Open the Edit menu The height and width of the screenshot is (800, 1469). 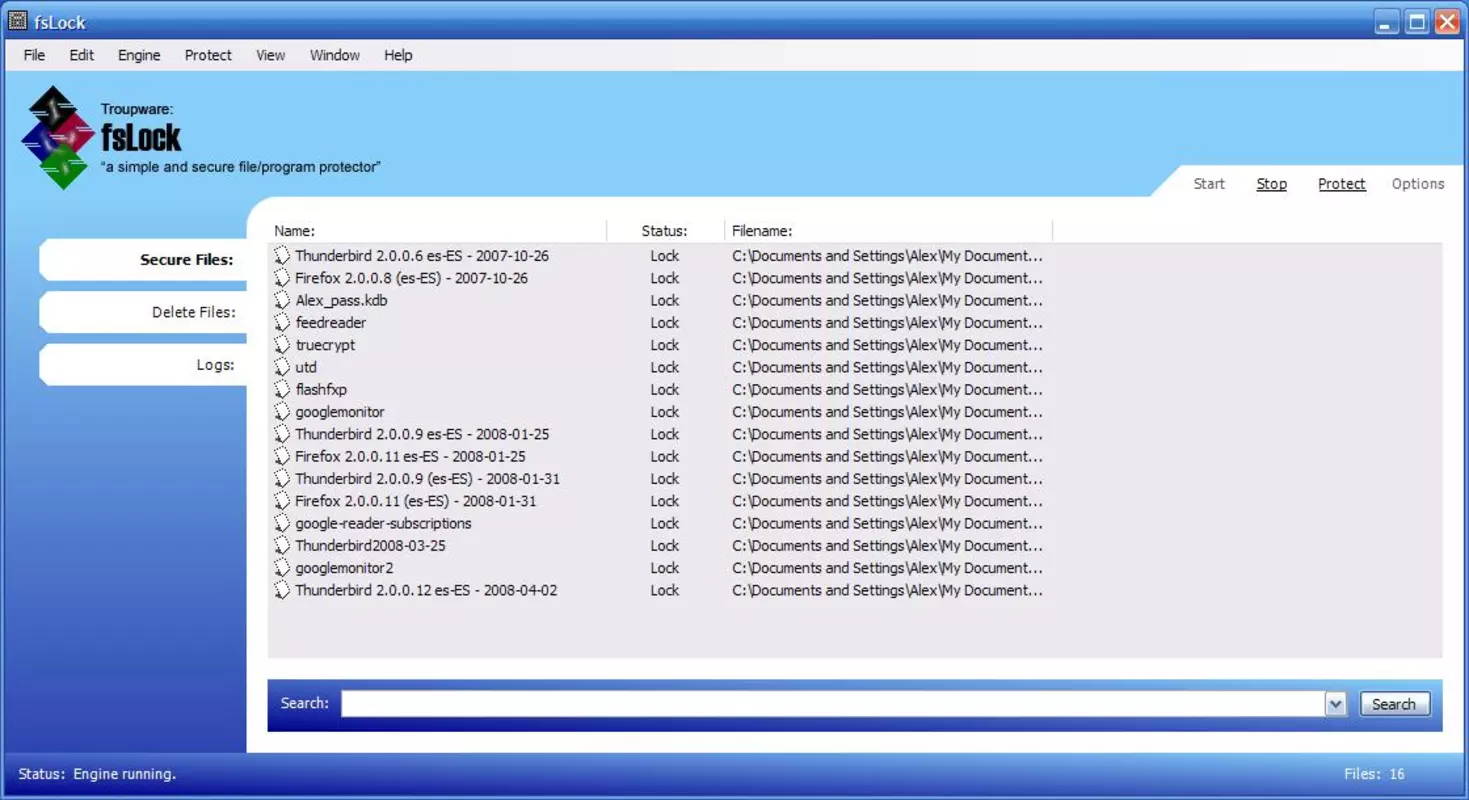(82, 55)
